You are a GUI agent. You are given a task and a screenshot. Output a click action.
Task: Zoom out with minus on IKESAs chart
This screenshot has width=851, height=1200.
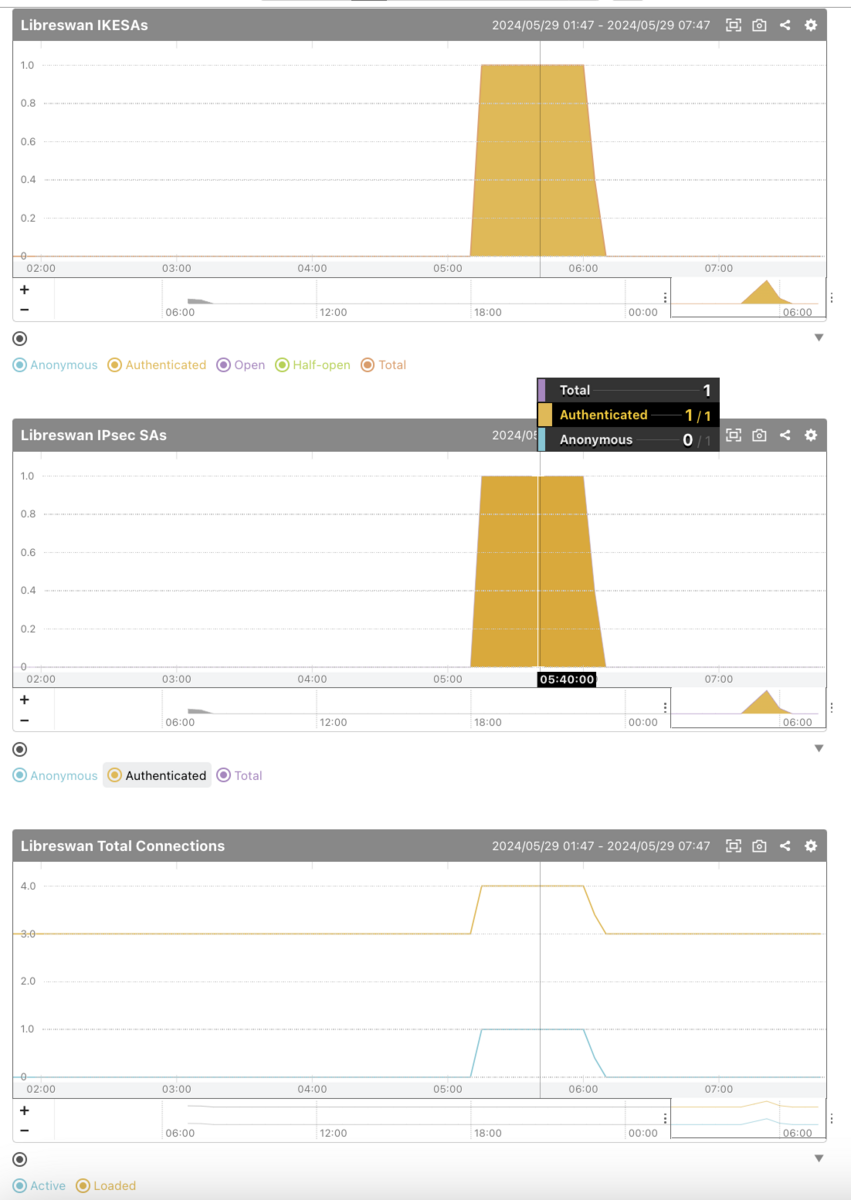25,310
